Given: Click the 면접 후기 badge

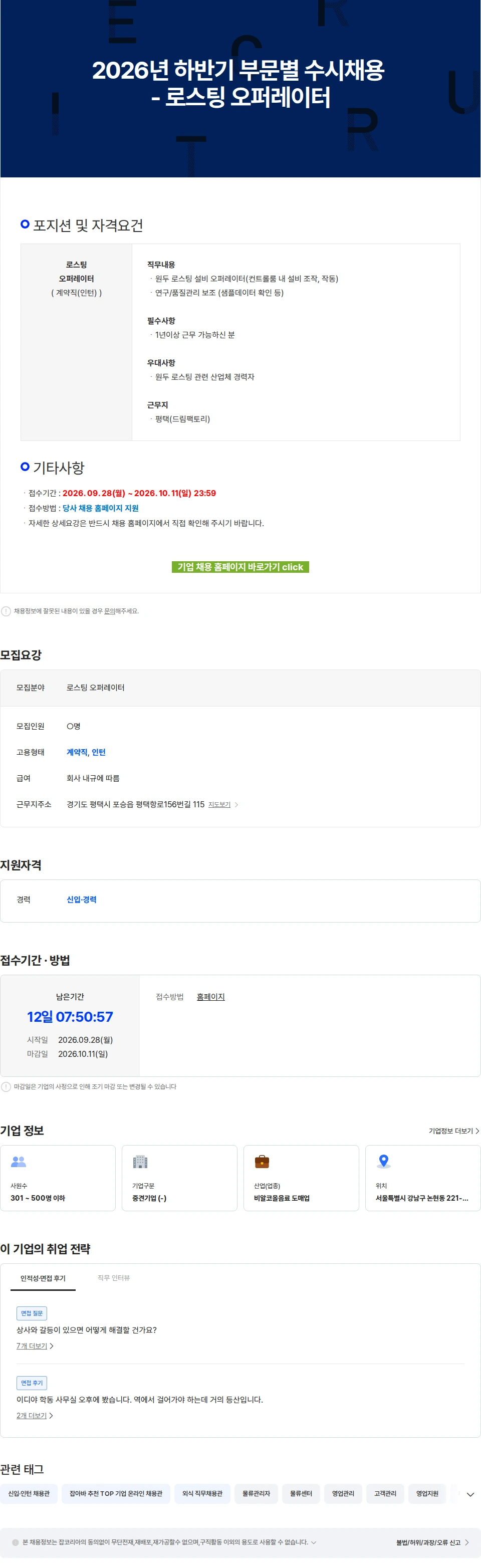Looking at the screenshot, I should click(32, 1383).
